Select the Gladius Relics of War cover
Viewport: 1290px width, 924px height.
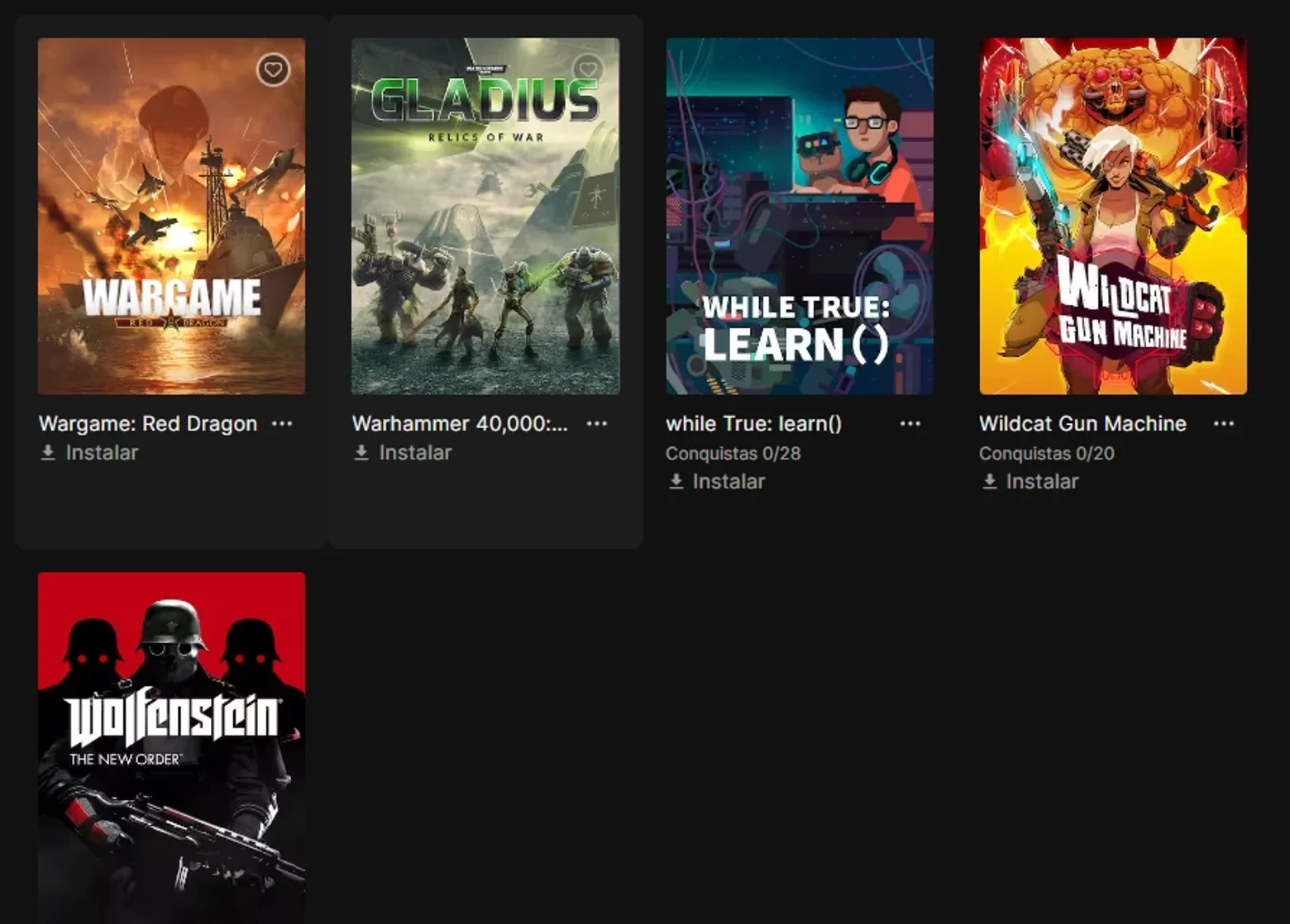point(485,216)
